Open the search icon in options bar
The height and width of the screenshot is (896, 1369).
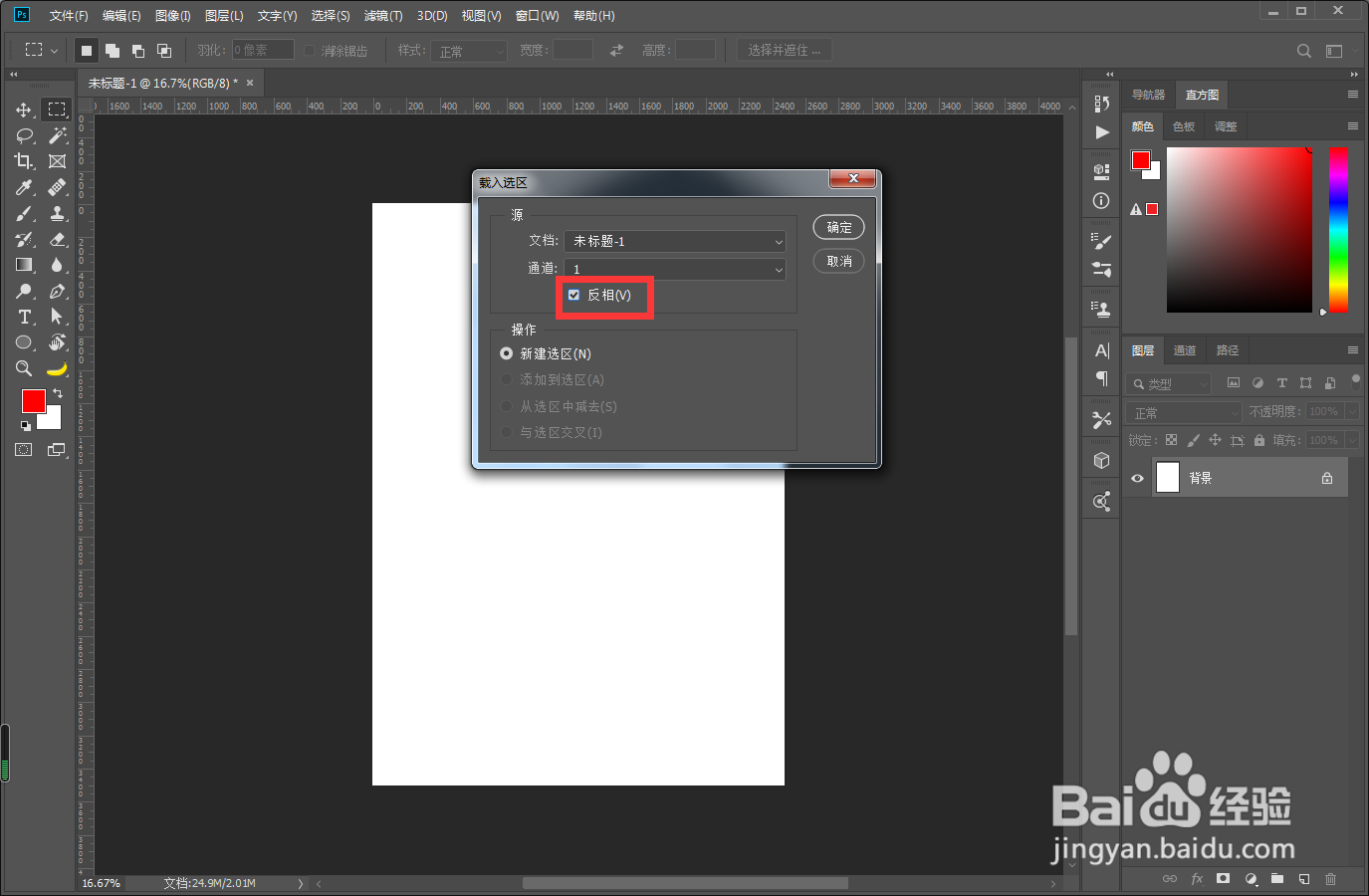point(1303,51)
